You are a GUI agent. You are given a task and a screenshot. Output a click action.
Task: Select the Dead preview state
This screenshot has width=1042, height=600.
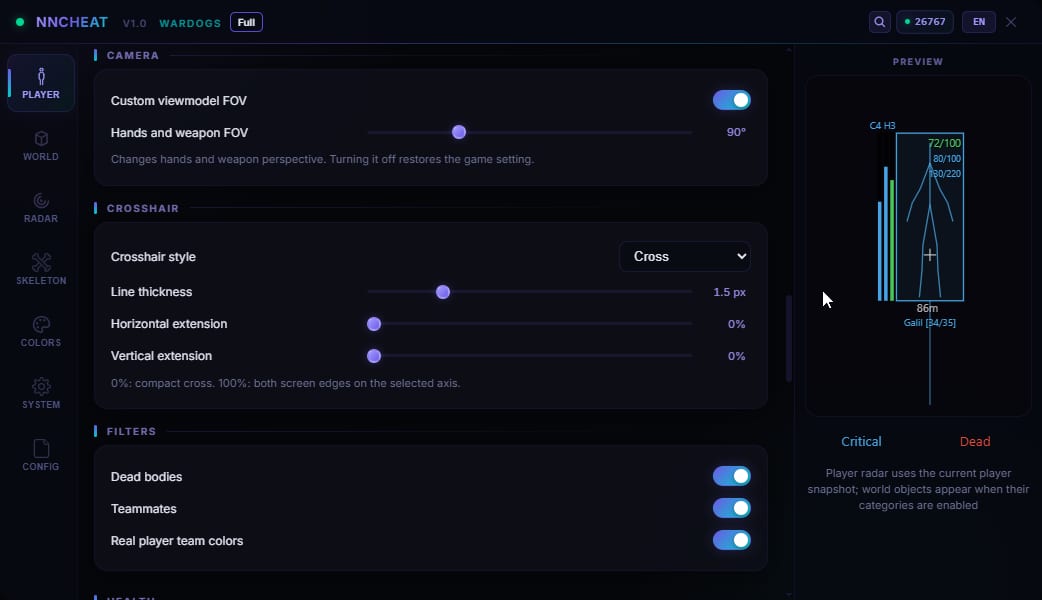[975, 442]
